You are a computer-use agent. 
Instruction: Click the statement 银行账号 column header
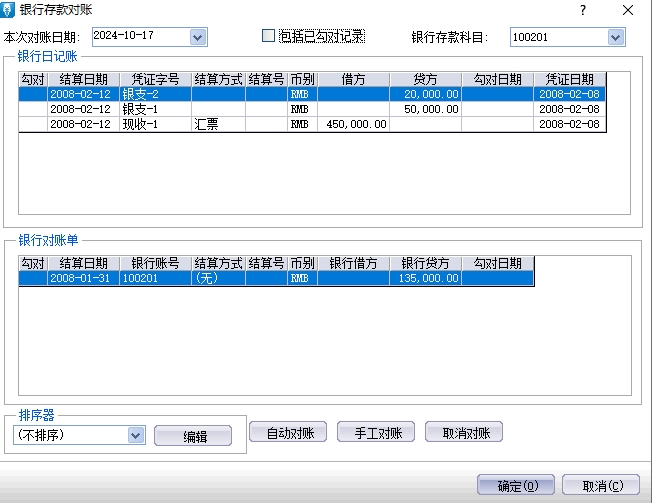[155, 264]
